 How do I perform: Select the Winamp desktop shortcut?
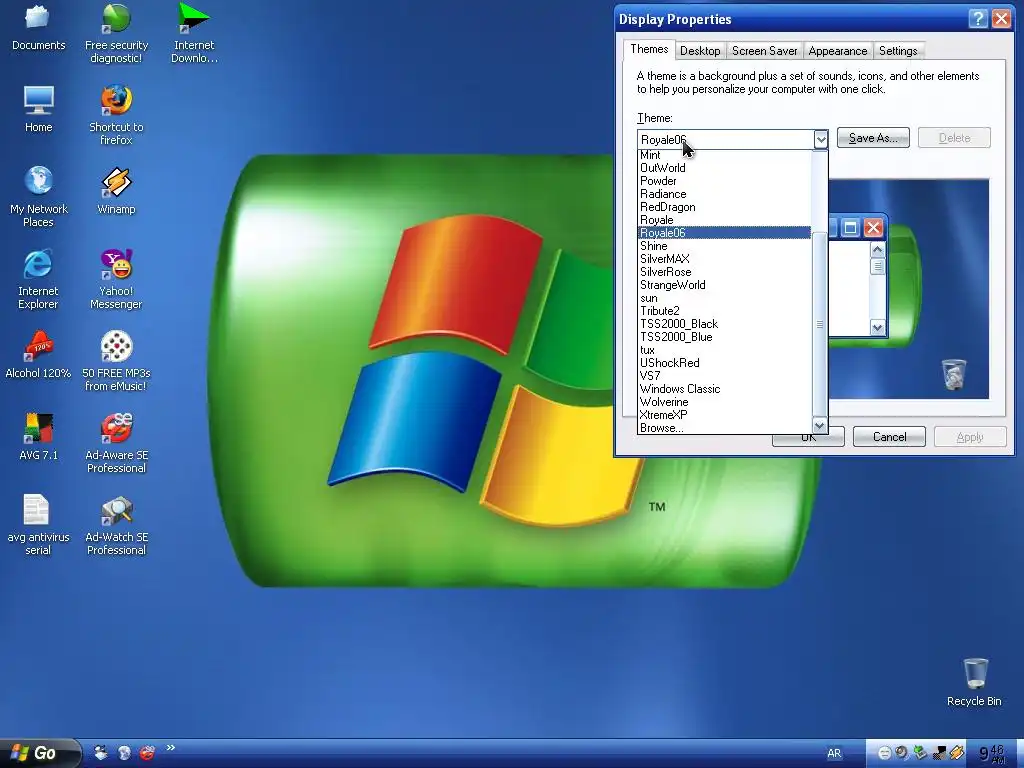click(116, 191)
